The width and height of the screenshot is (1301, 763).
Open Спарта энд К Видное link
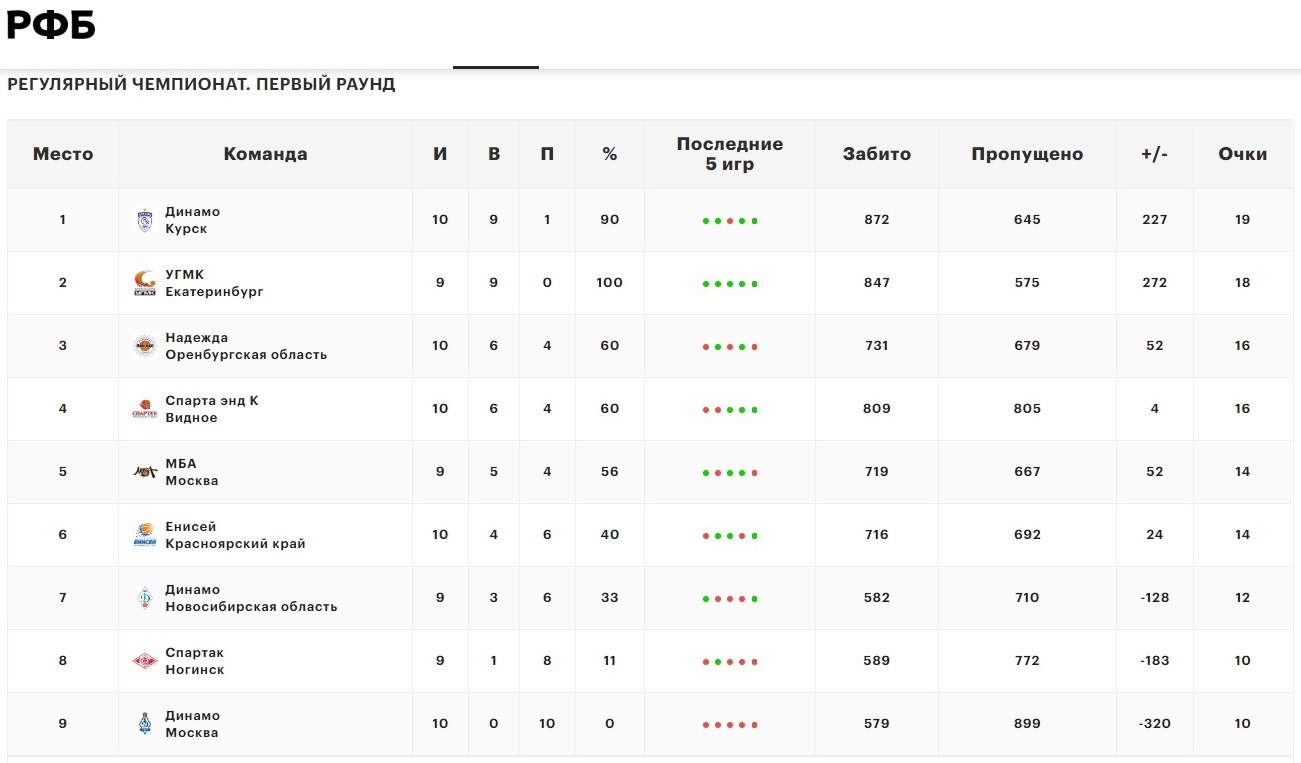(212, 409)
